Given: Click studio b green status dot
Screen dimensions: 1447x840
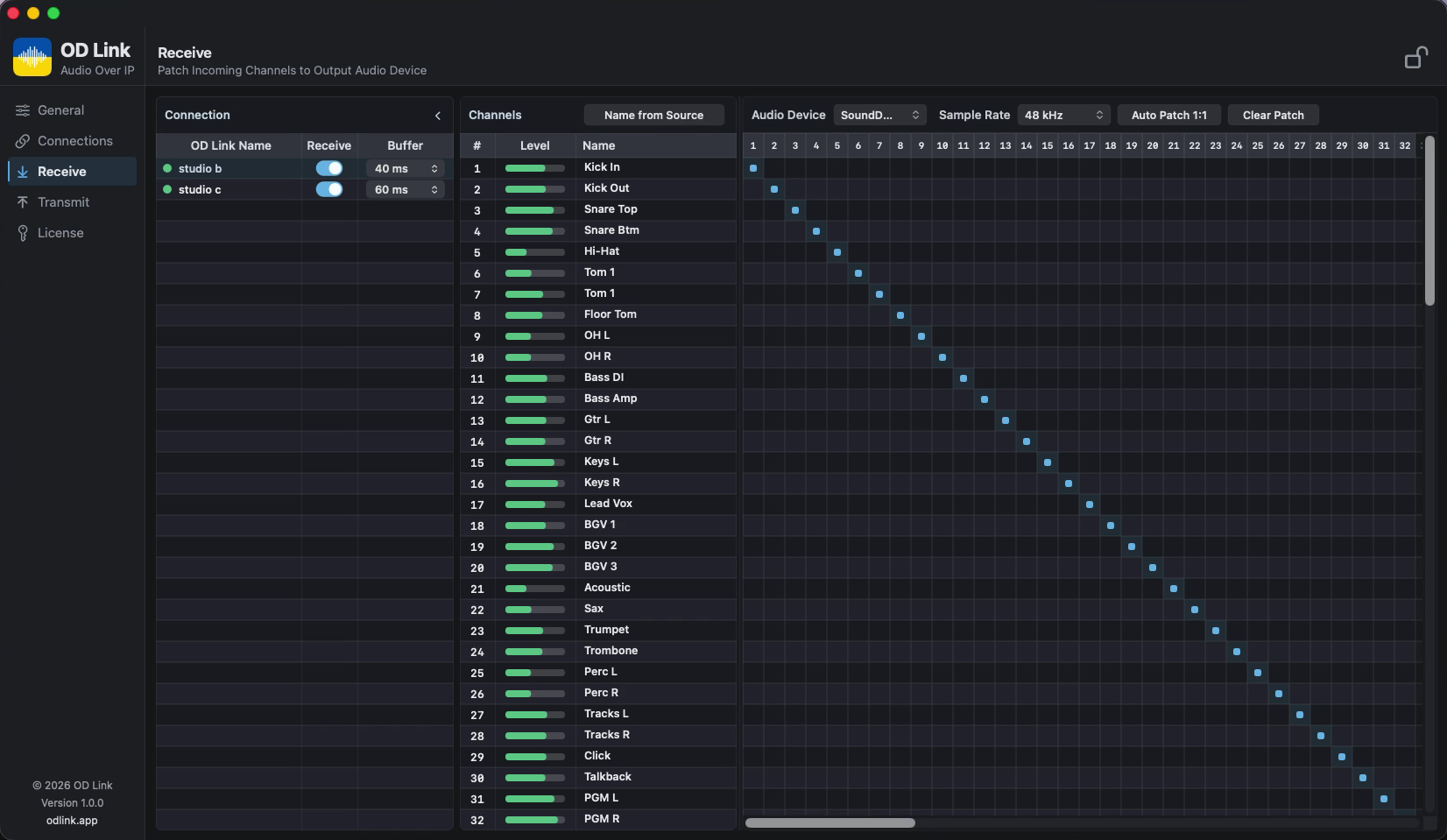Looking at the screenshot, I should pos(167,168).
